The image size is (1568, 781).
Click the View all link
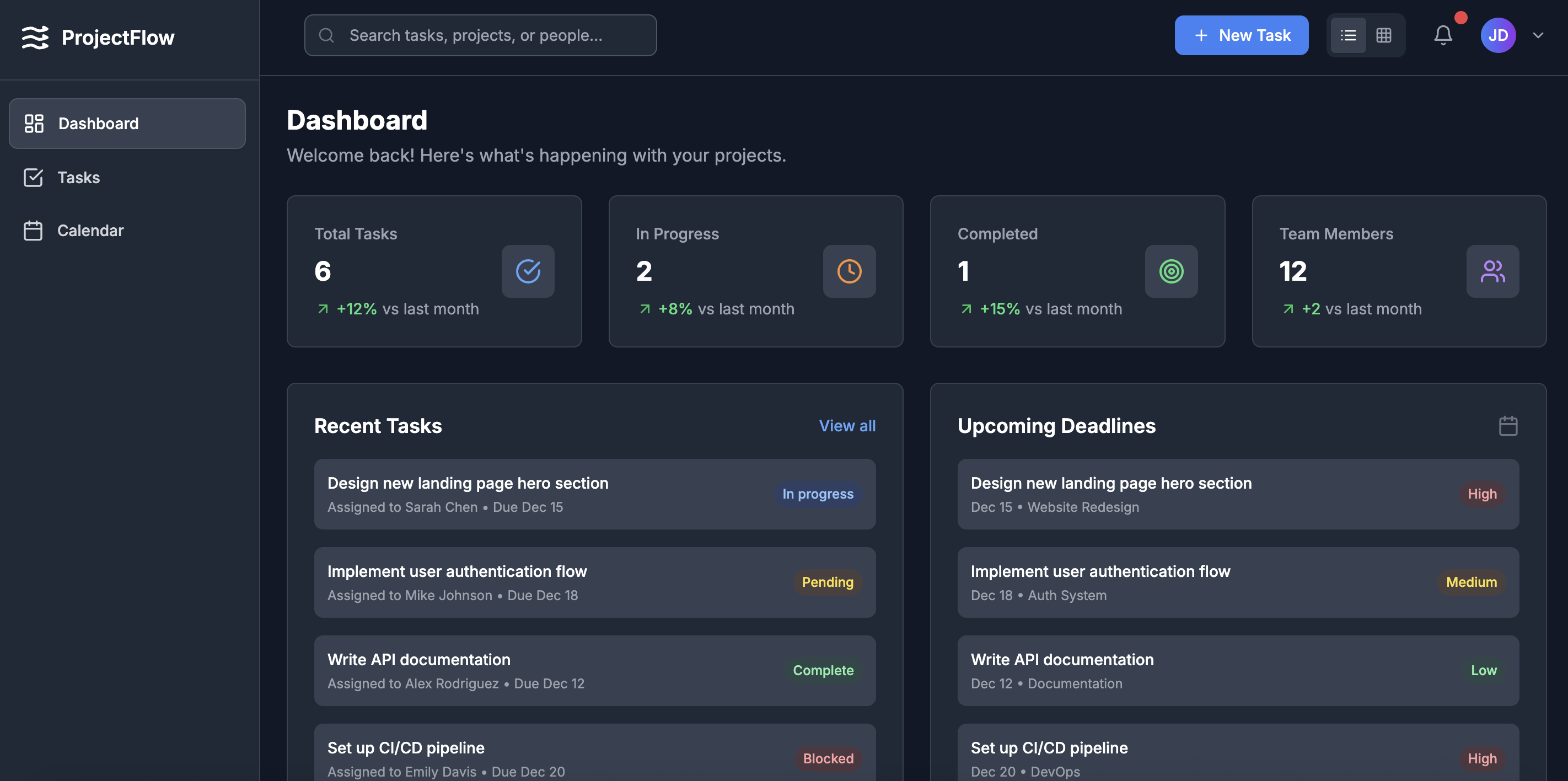[847, 425]
